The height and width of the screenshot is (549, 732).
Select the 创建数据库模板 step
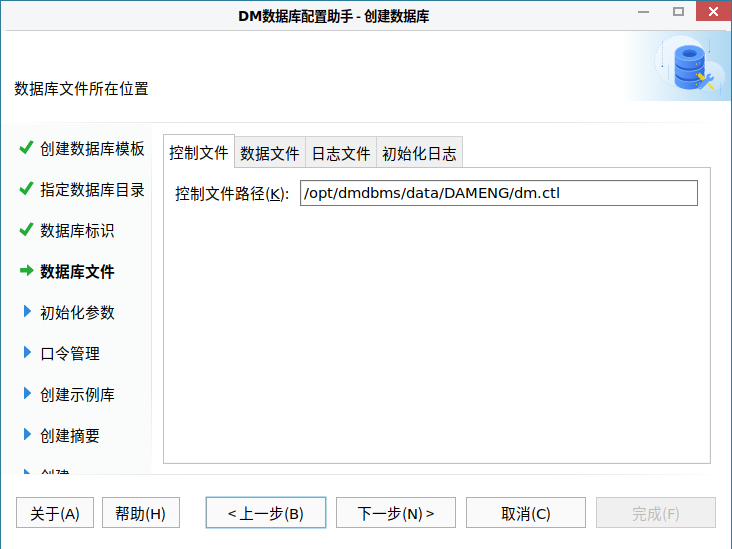[92, 148]
